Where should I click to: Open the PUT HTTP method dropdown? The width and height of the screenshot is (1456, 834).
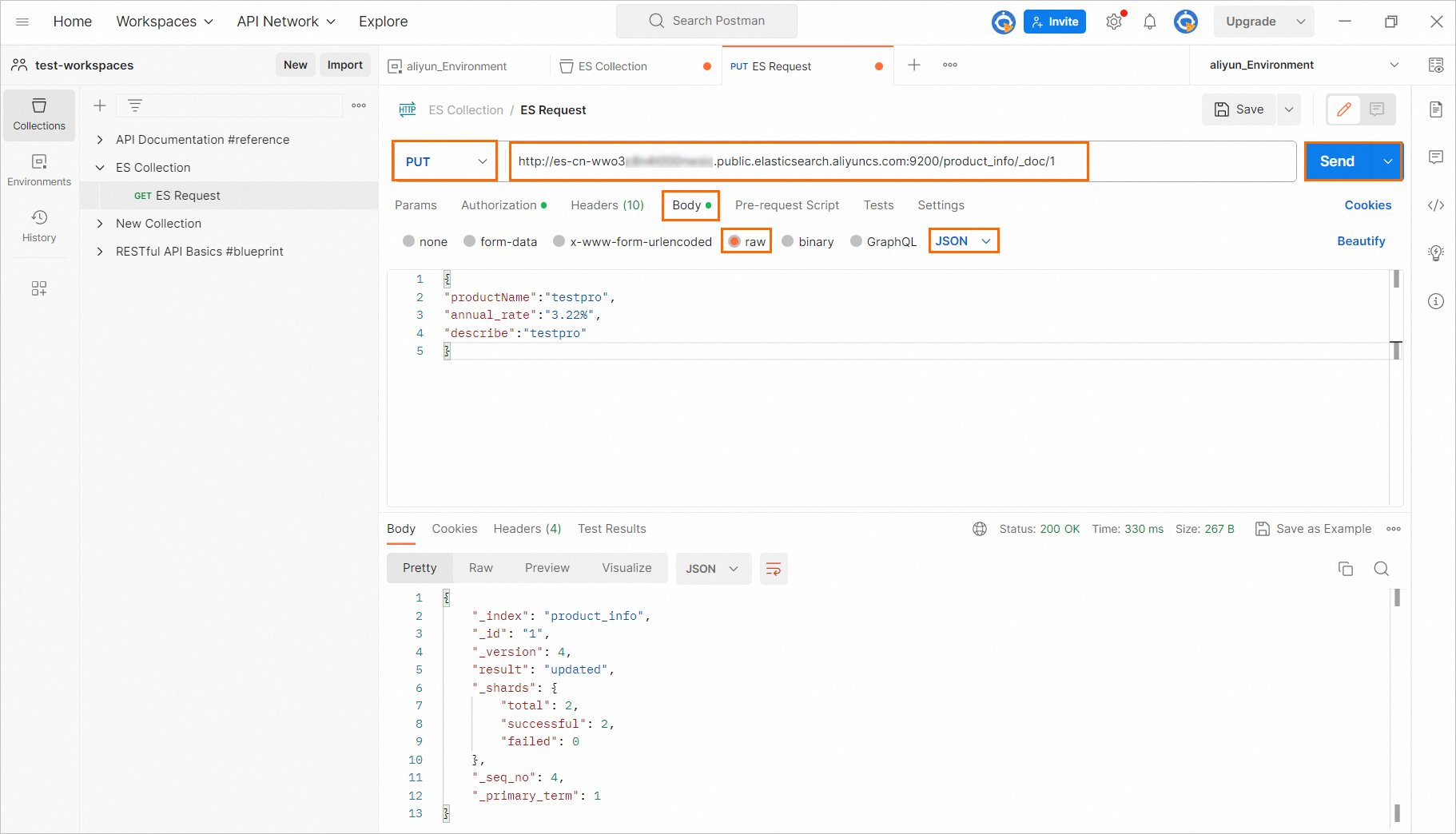click(445, 161)
